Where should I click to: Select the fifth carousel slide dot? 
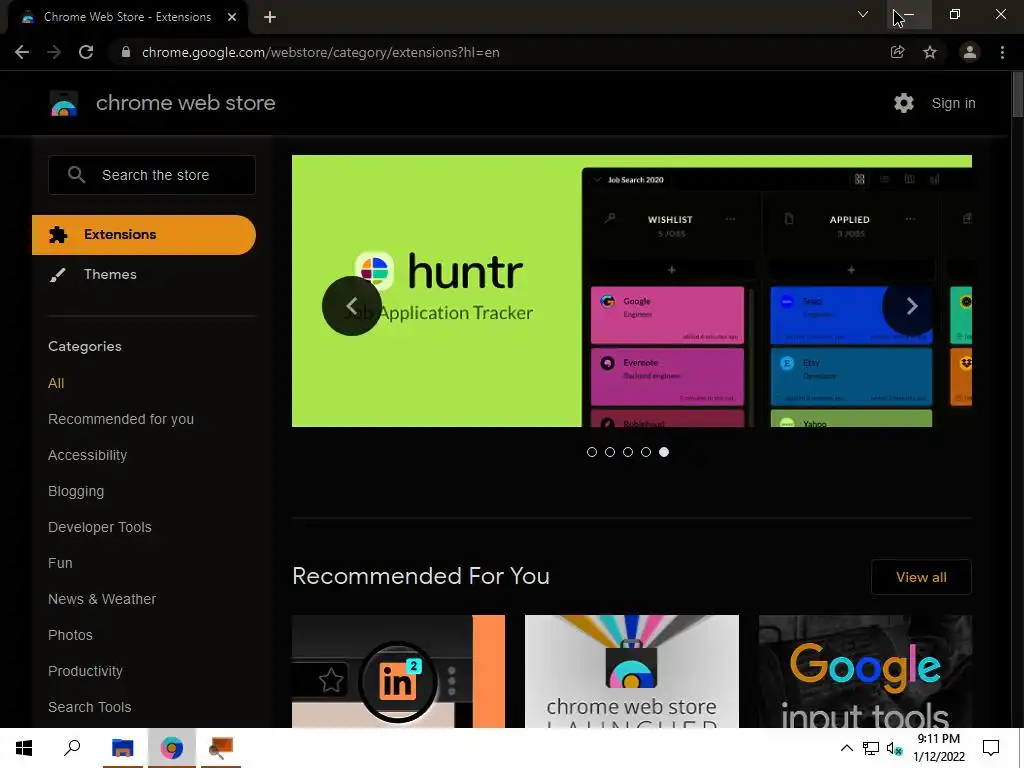click(664, 452)
